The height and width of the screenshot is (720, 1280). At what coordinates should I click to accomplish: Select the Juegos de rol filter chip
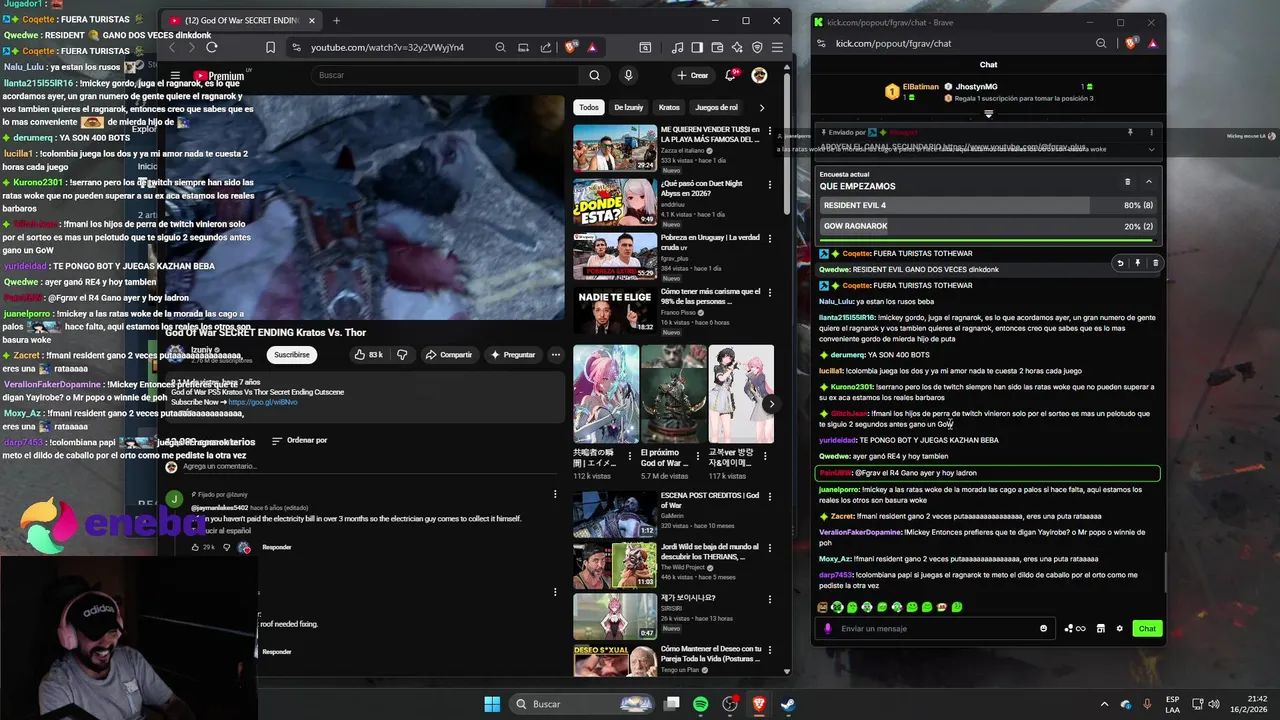[716, 107]
